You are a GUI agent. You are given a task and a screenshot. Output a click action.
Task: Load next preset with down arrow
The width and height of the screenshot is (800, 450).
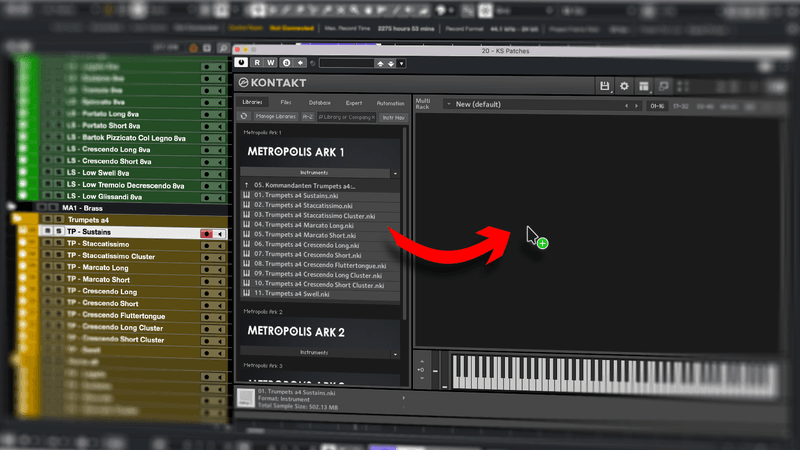click(391, 63)
